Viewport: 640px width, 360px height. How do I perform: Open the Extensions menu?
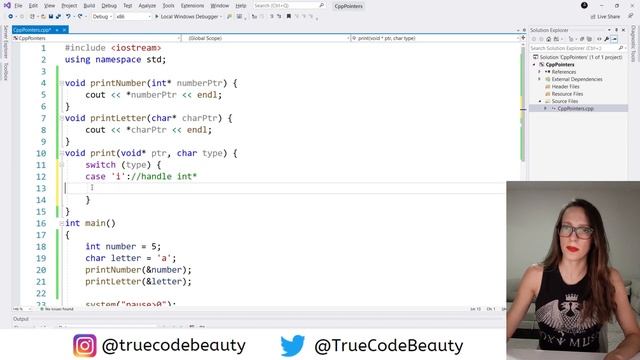[192, 6]
